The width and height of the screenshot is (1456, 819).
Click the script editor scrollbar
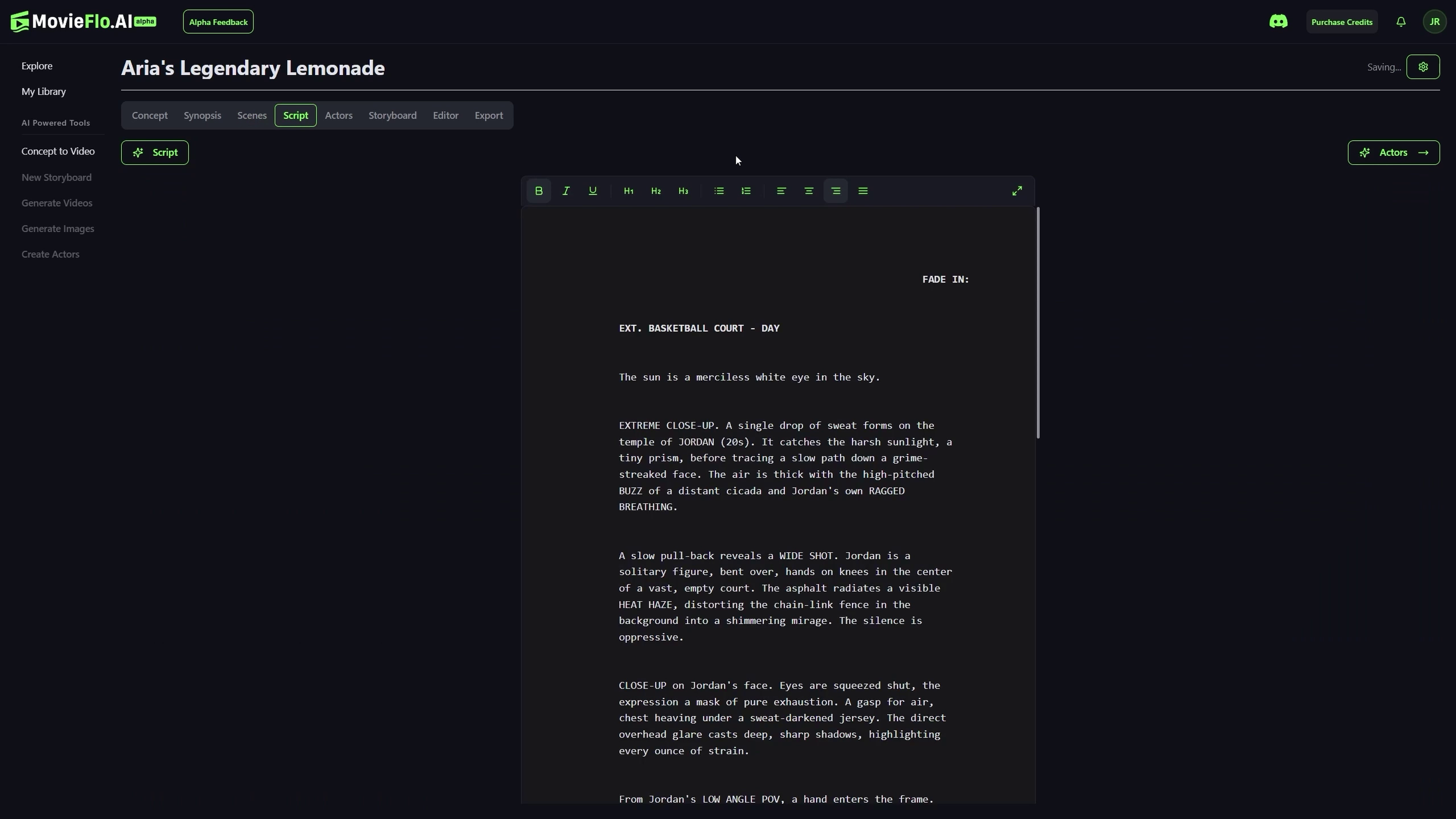click(1038, 323)
